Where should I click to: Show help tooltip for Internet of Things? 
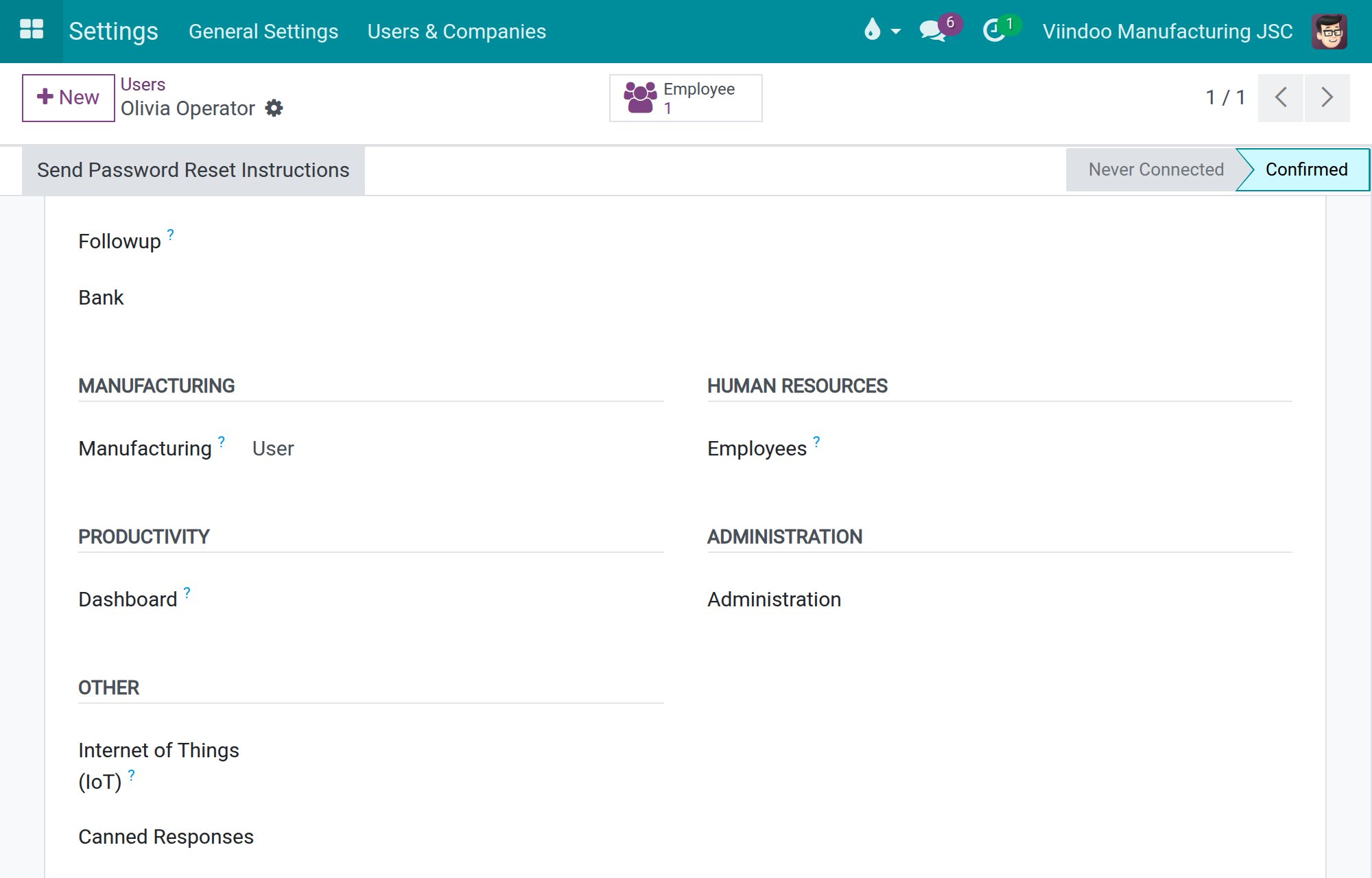point(132,775)
